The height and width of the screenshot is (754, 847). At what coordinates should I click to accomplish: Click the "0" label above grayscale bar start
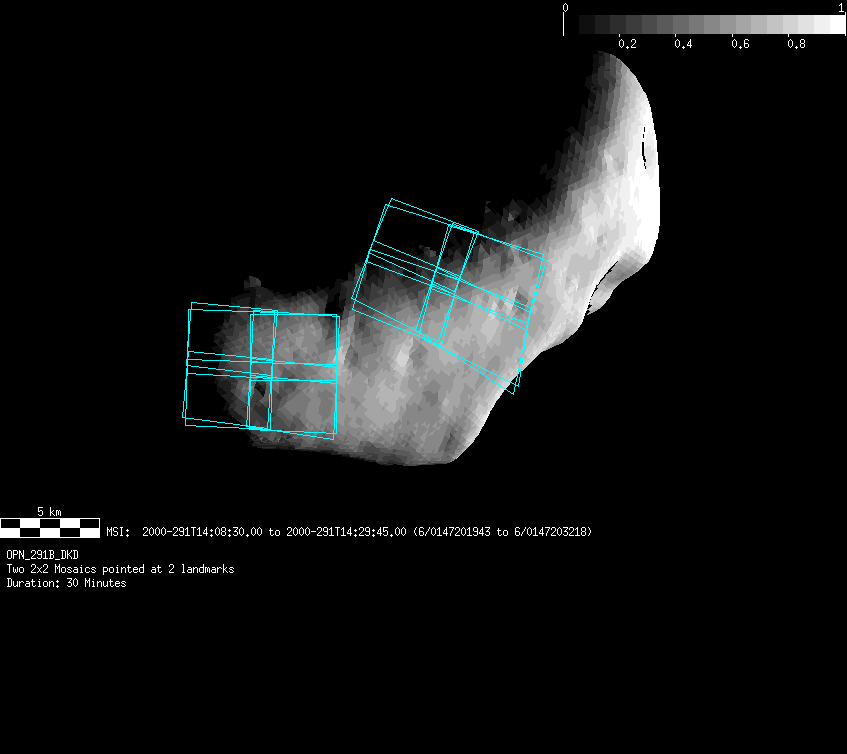click(x=566, y=8)
